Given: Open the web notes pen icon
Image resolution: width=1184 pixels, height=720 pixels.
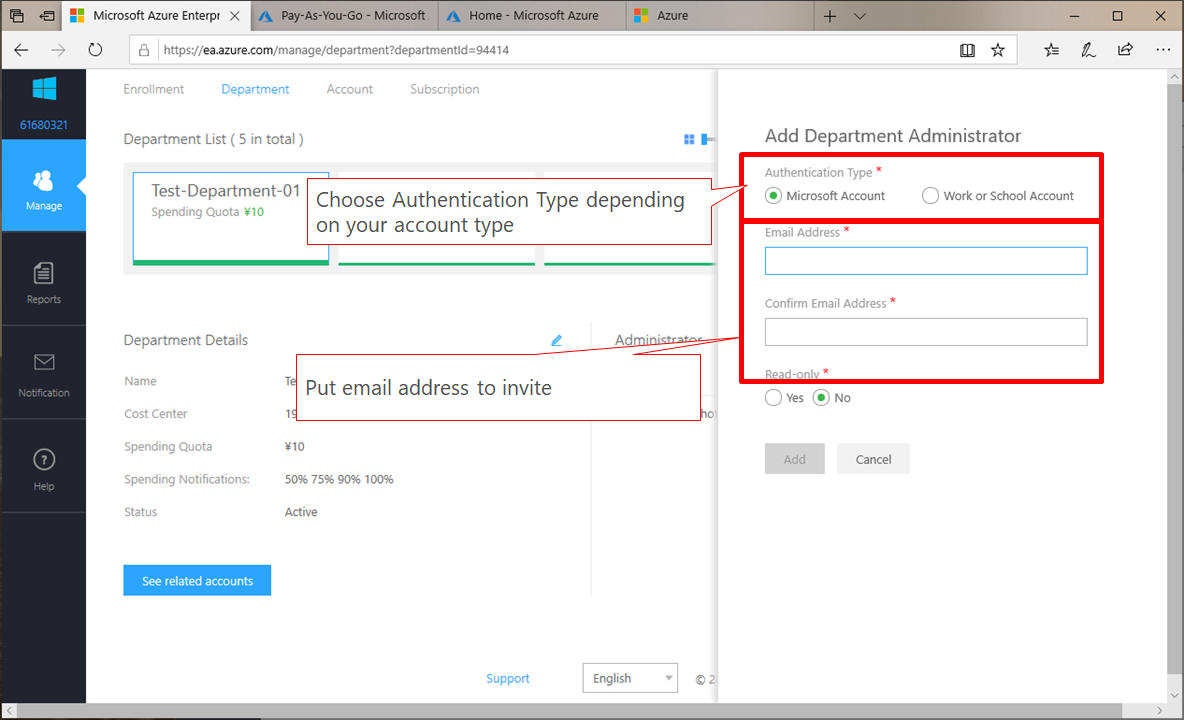Looking at the screenshot, I should pos(1088,50).
